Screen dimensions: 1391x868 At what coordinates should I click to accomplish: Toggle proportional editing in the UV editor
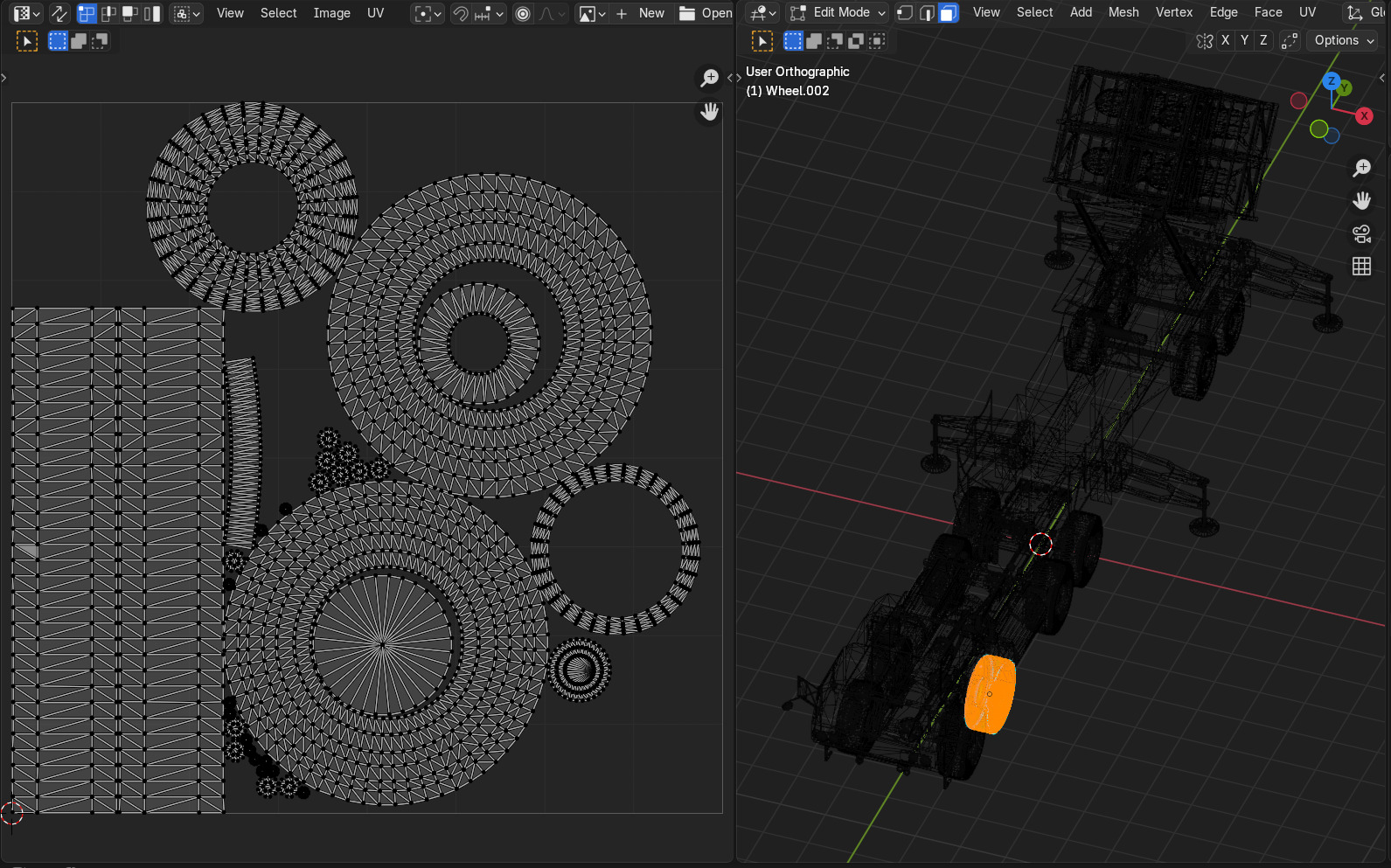523,13
